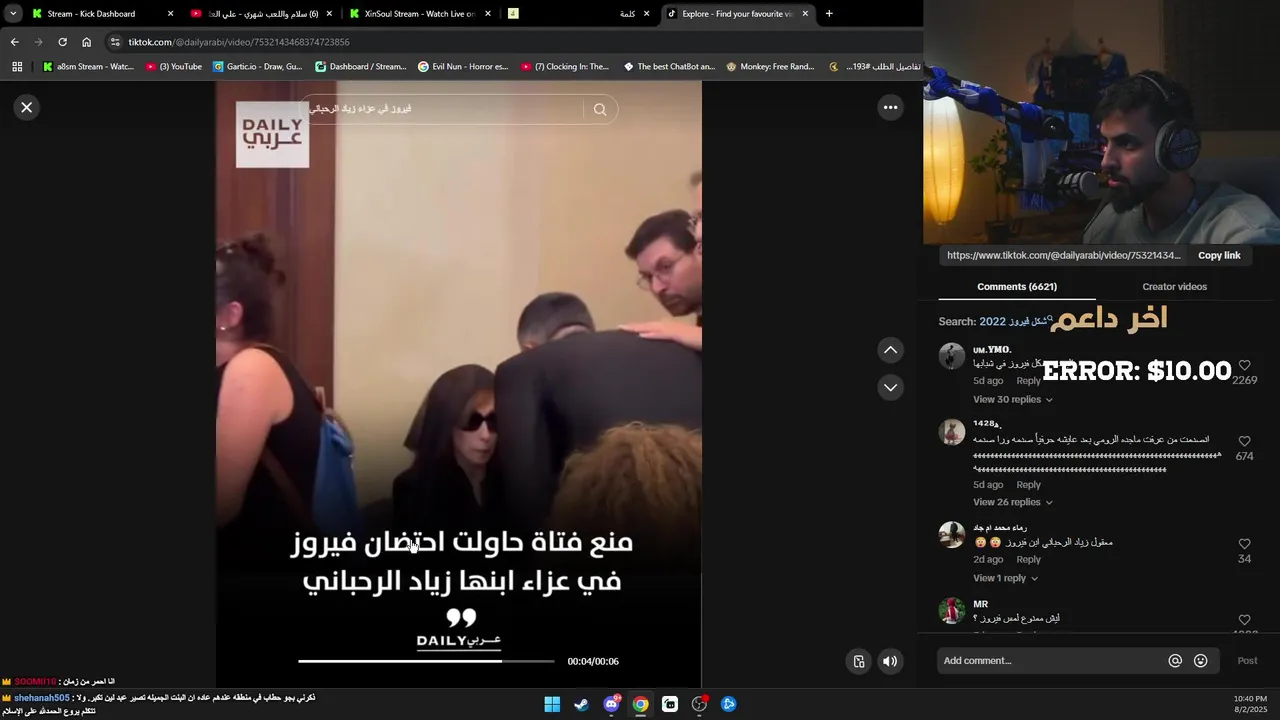The width and height of the screenshot is (1280, 720).
Task: Switch to the Creator videos tab
Action: 1175,287
